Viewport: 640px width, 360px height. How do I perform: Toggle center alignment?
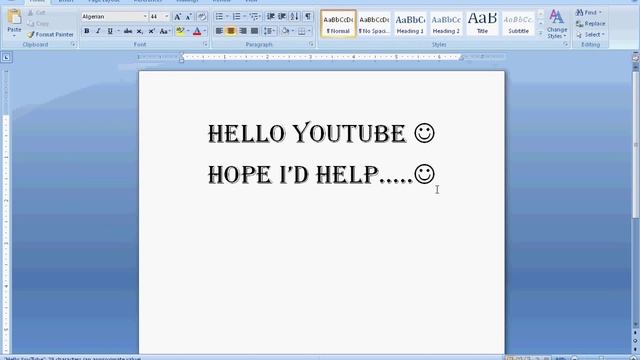pos(231,31)
